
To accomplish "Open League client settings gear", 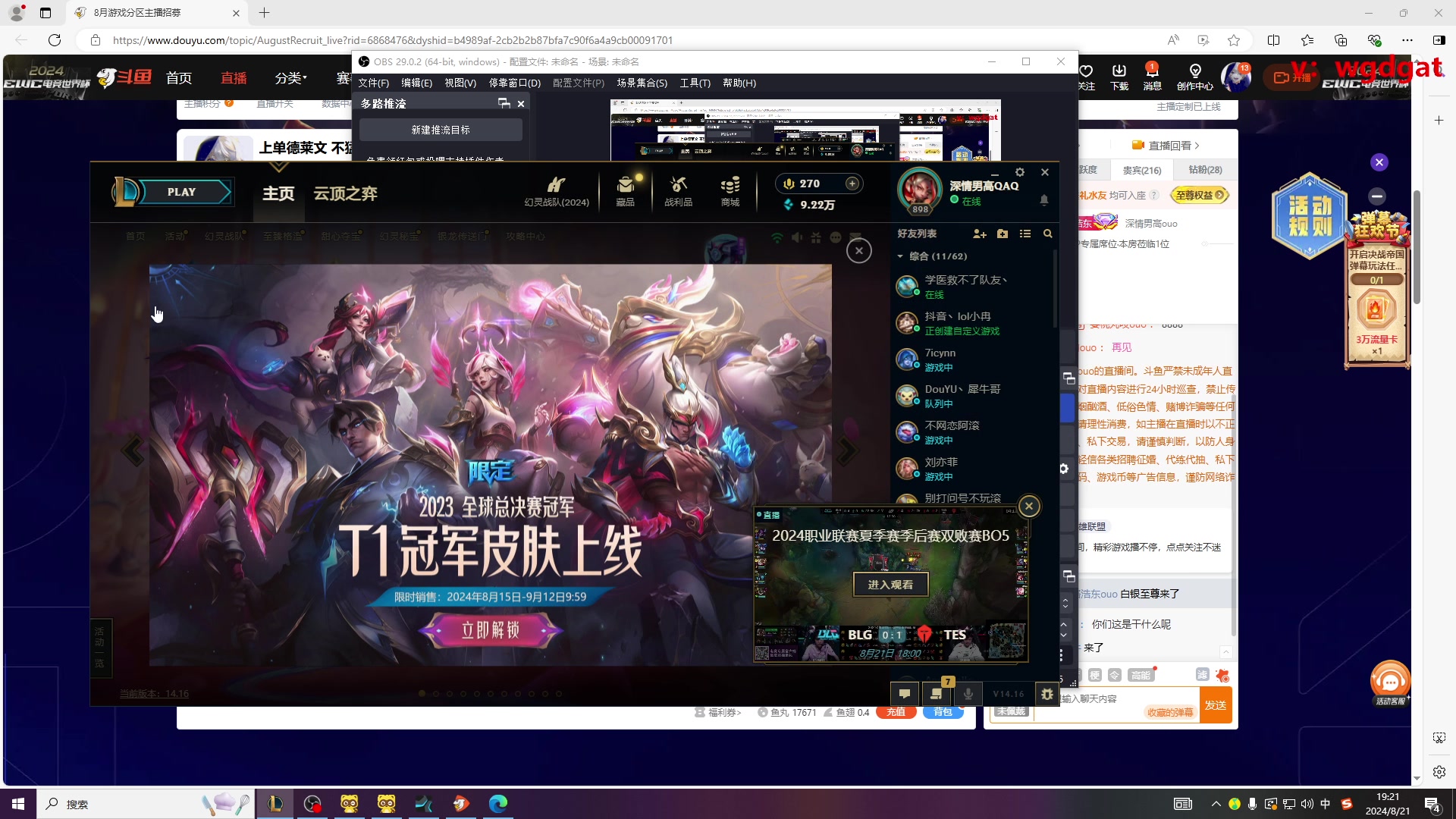I will click(x=1020, y=173).
